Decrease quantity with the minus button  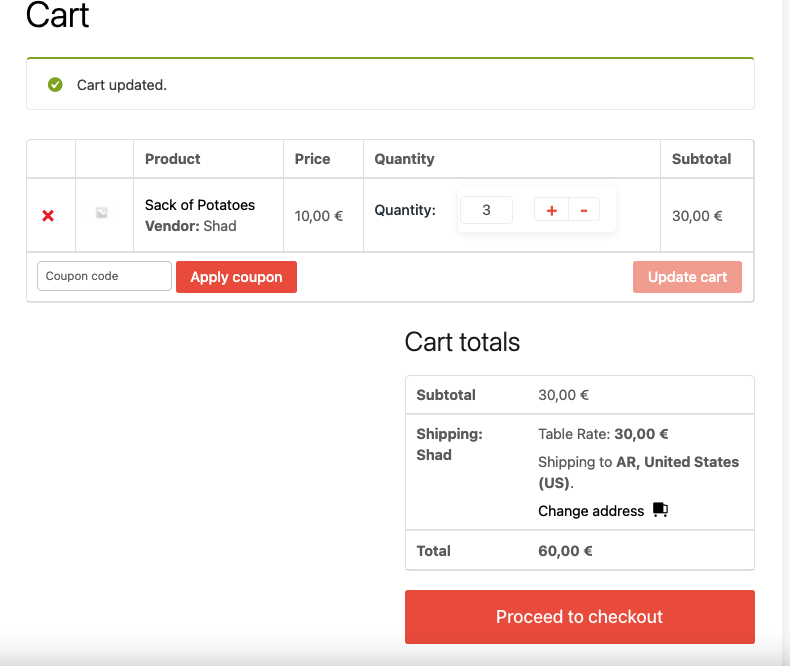click(x=584, y=210)
